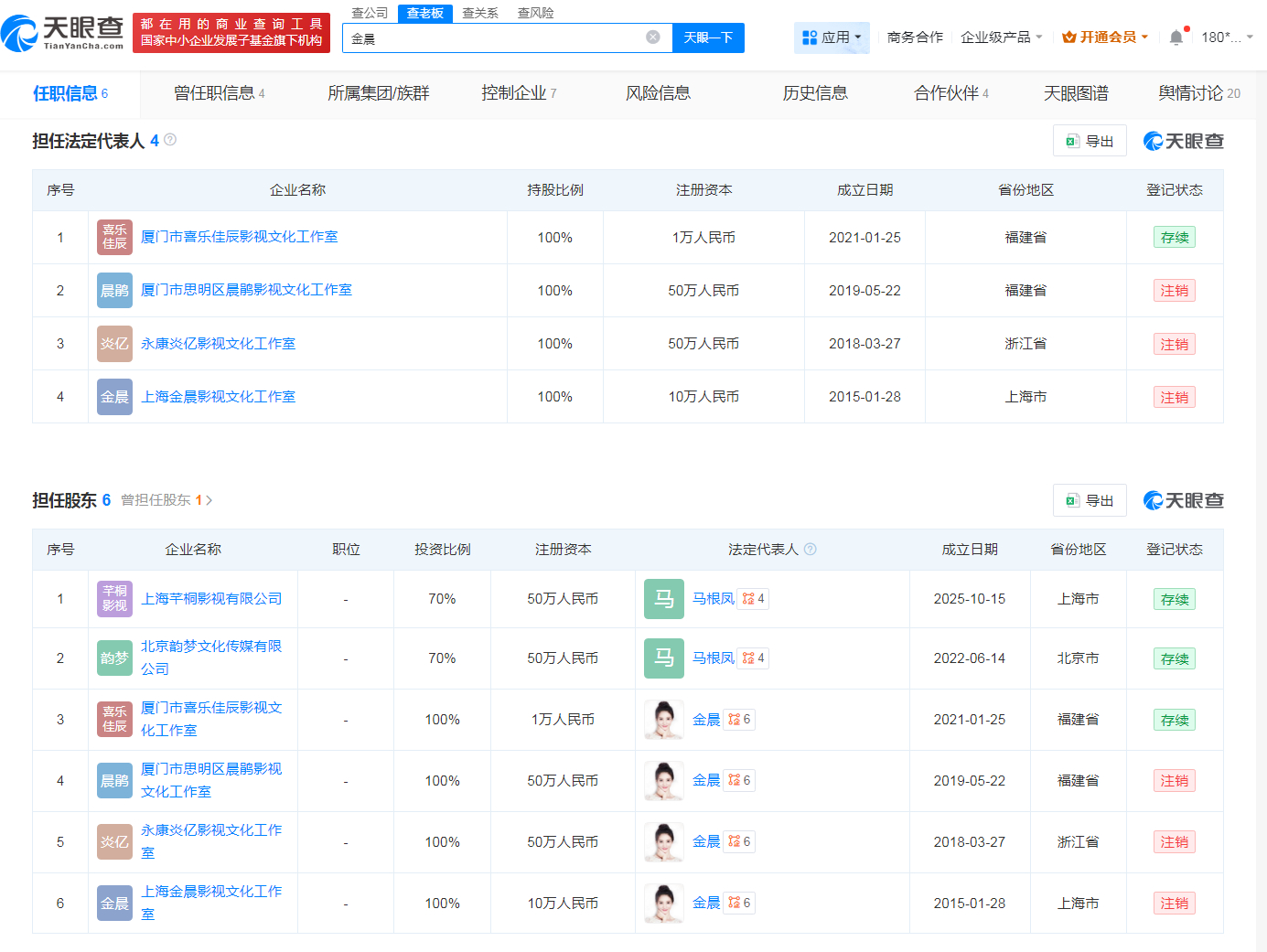
Task: Expand the 企业级产品 dropdown
Action: point(1001,37)
